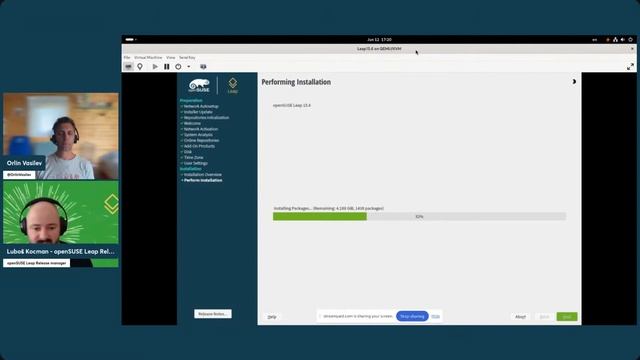Click Stop sharing button
Viewport: 640px width, 360px height.
pyautogui.click(x=412, y=316)
